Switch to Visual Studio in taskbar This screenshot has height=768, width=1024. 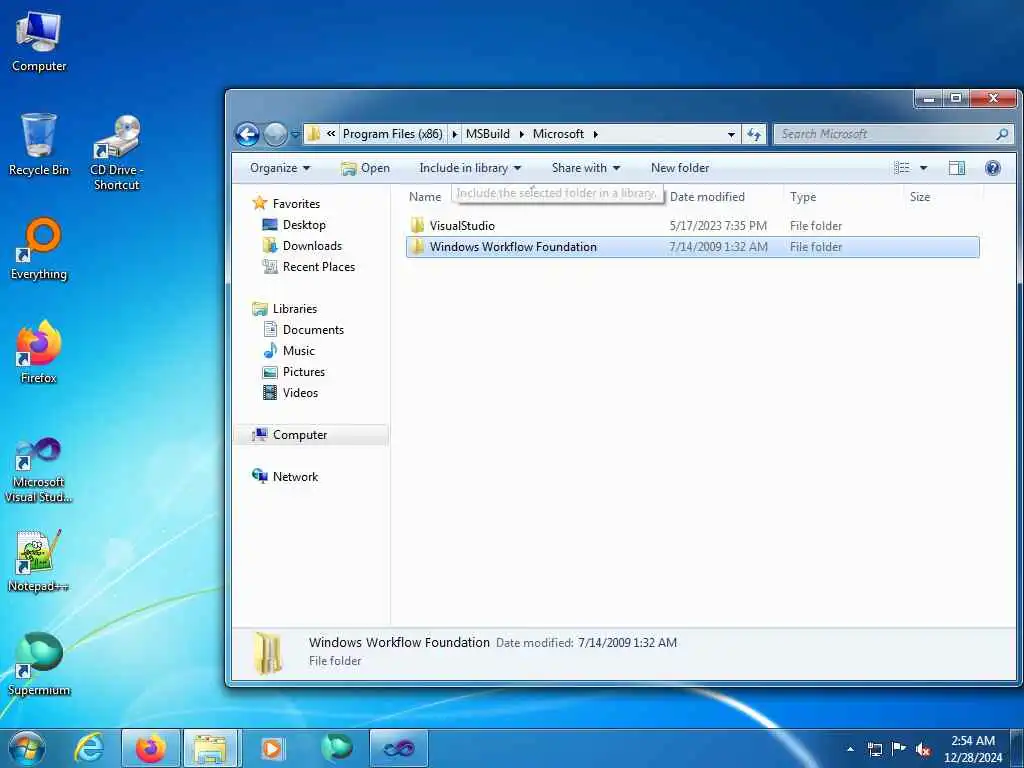pos(398,748)
